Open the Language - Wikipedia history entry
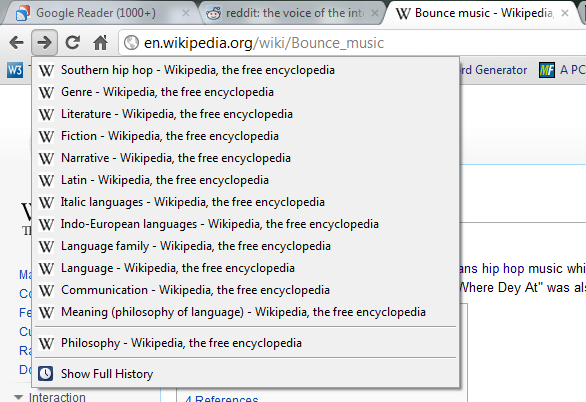The width and height of the screenshot is (586, 402). pos(246,268)
